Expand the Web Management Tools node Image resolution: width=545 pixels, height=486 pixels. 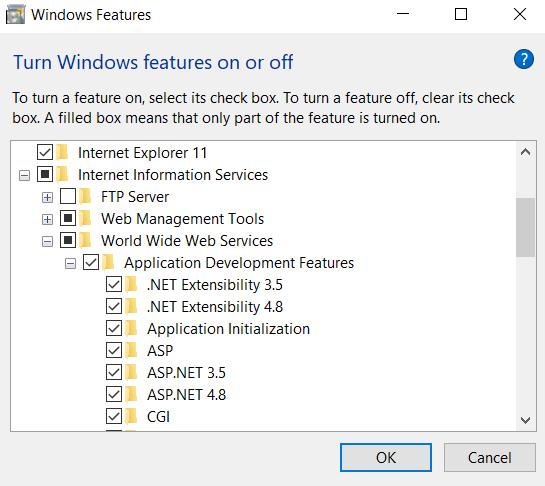coord(47,219)
